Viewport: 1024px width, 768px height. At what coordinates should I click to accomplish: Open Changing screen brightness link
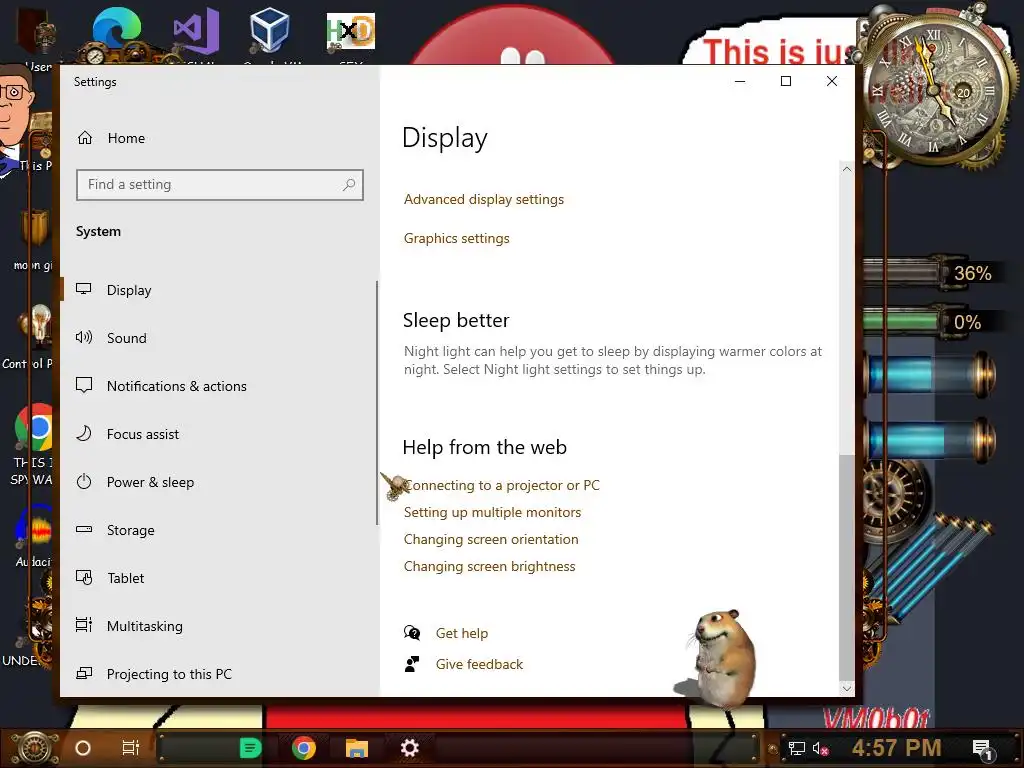coord(490,566)
